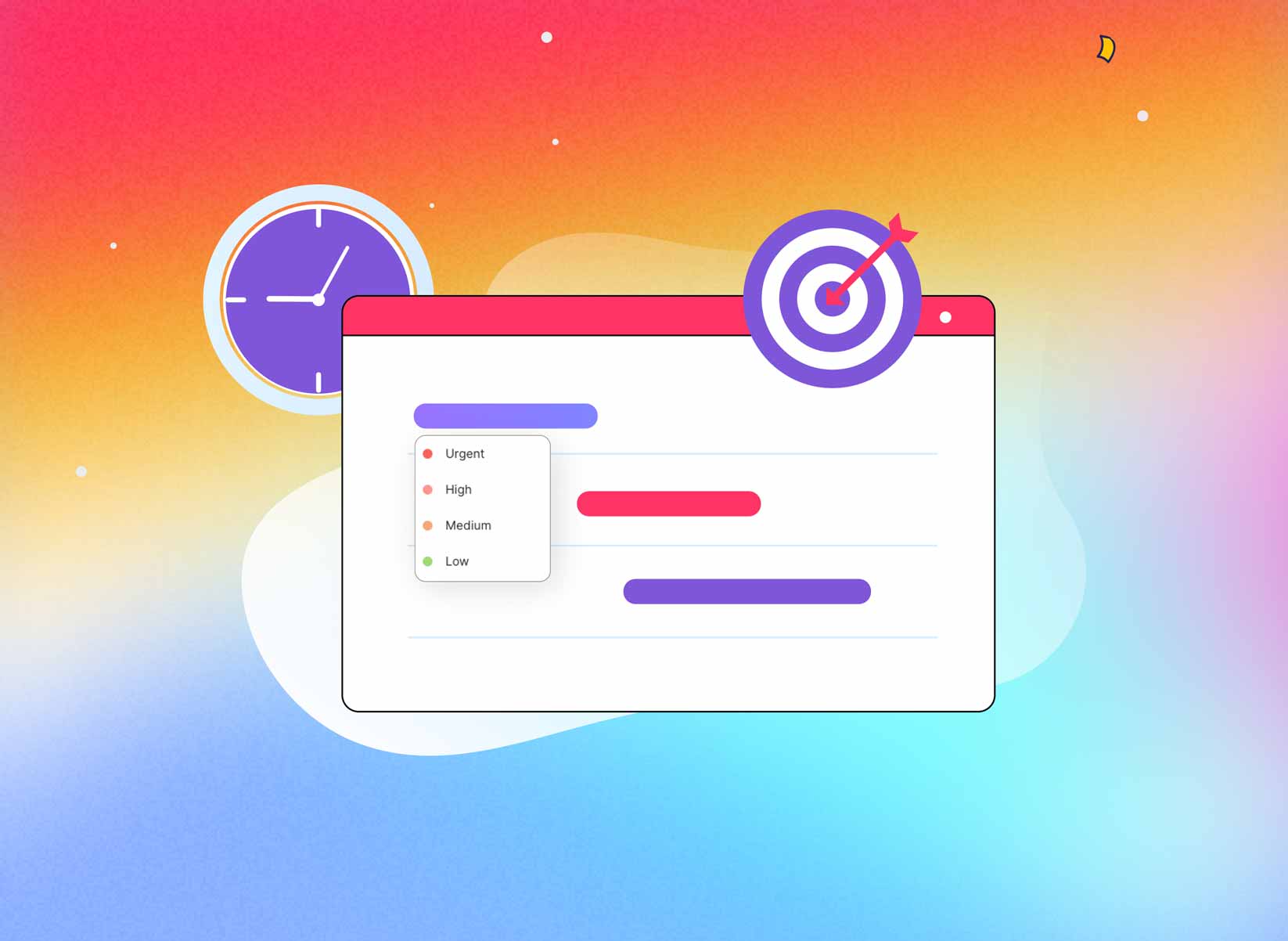The height and width of the screenshot is (941, 1288).
Task: Click the purple task bar at the bottom
Action: (x=747, y=591)
